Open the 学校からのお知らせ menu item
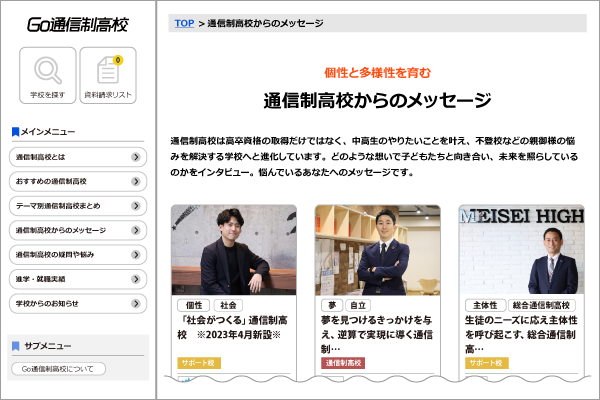600x400 pixels. point(78,304)
